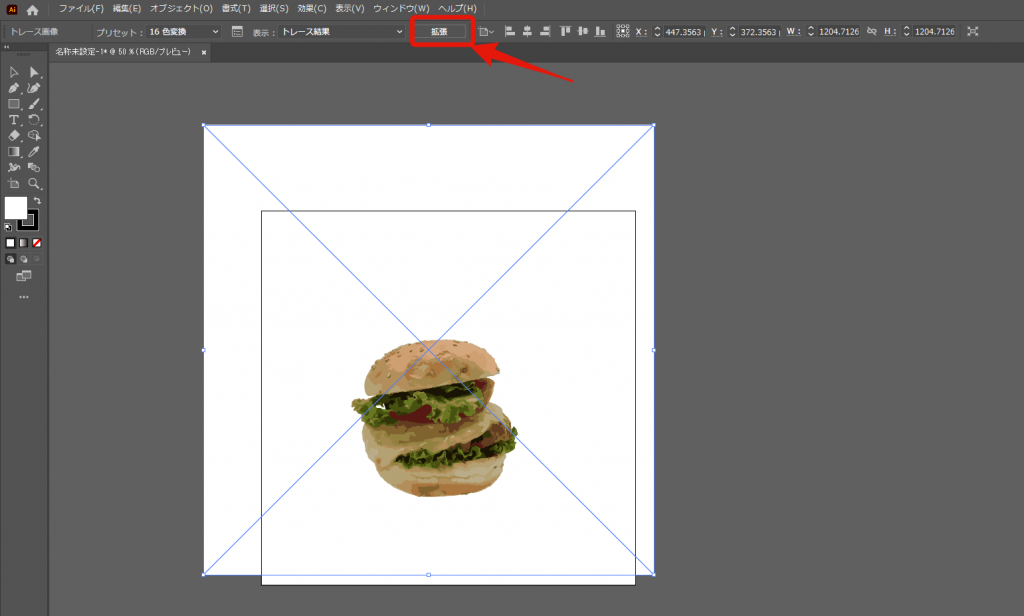Toggle constrain width and height proportions
This screenshot has width=1024, height=616.
872,32
